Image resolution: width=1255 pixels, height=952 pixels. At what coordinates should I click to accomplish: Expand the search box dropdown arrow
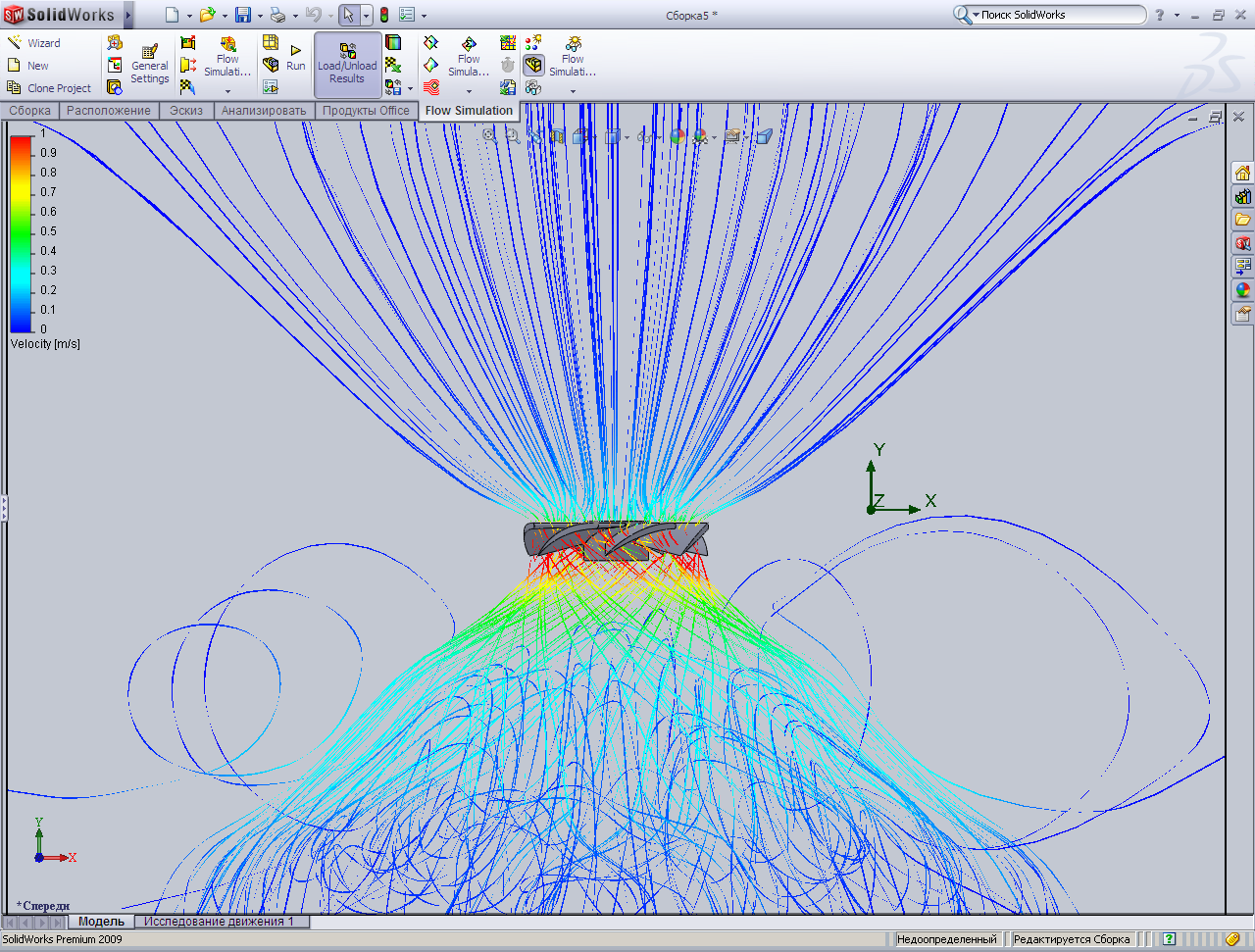pos(976,15)
